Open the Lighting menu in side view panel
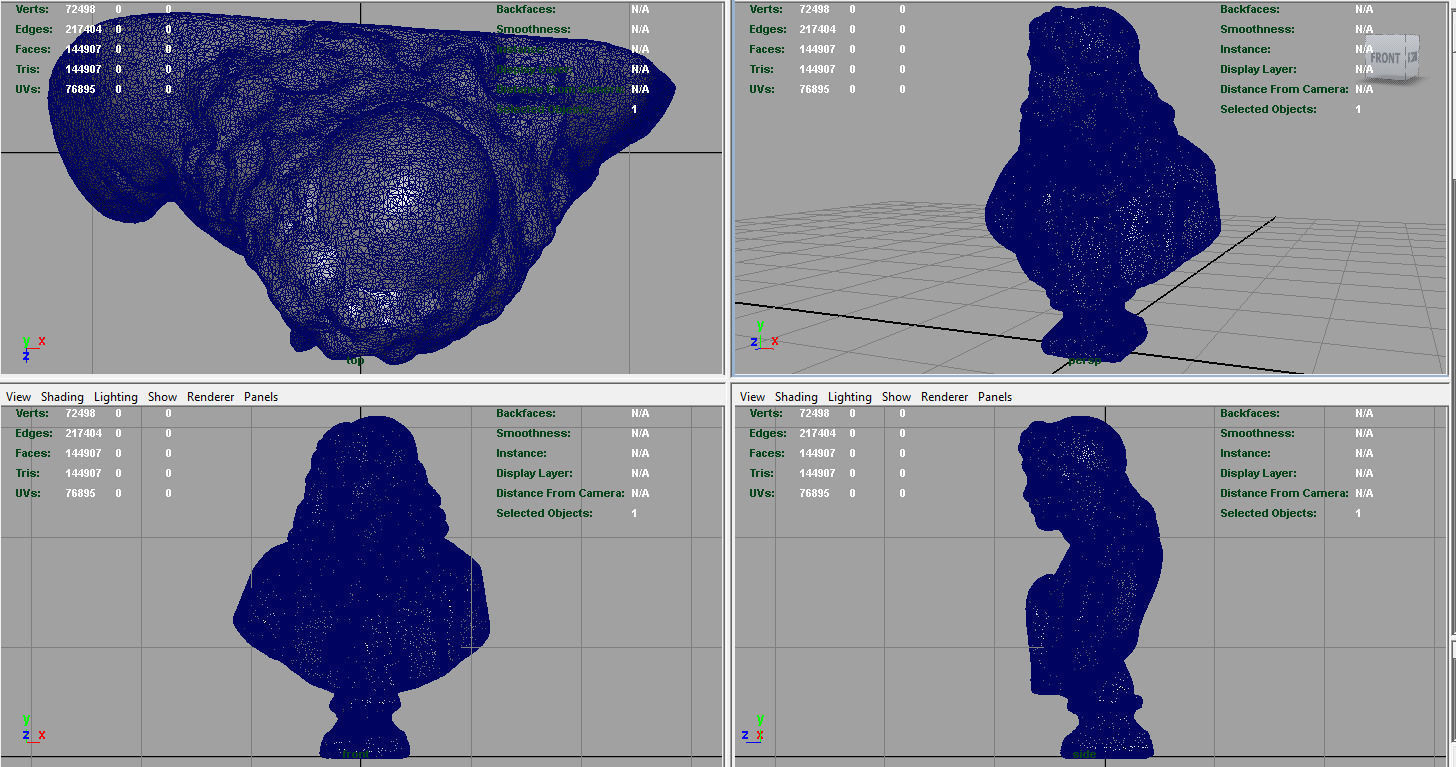This screenshot has height=767, width=1456. tap(850, 397)
